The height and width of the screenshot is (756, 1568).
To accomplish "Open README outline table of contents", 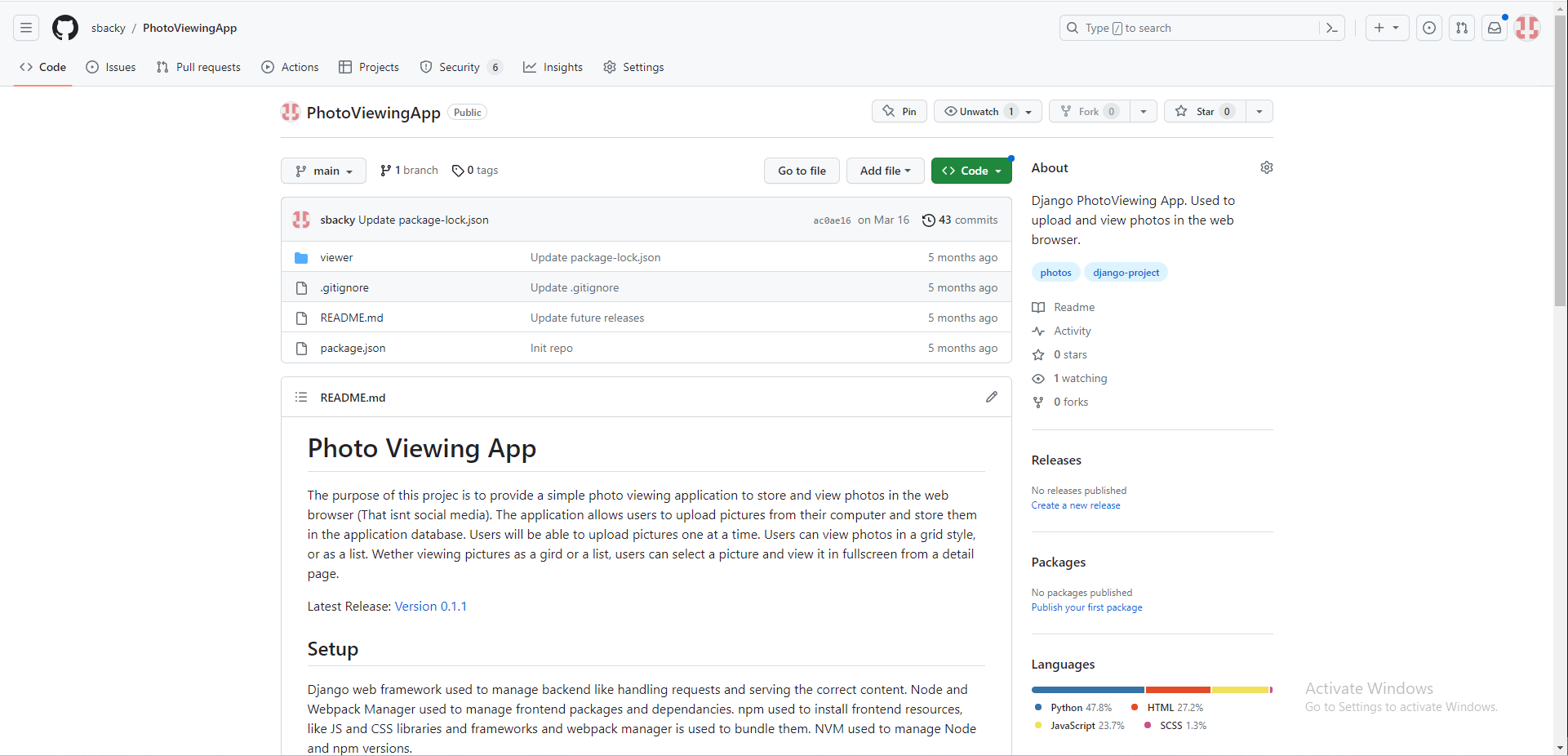I will [301, 397].
